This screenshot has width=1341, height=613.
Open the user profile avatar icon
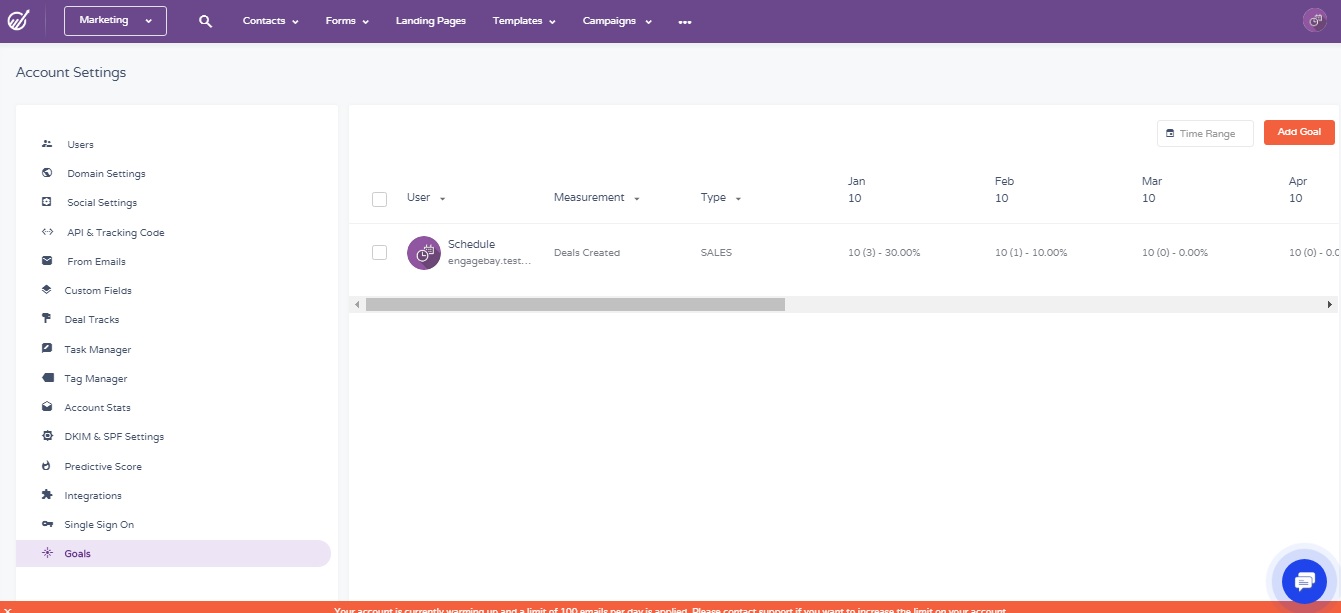click(x=1315, y=20)
